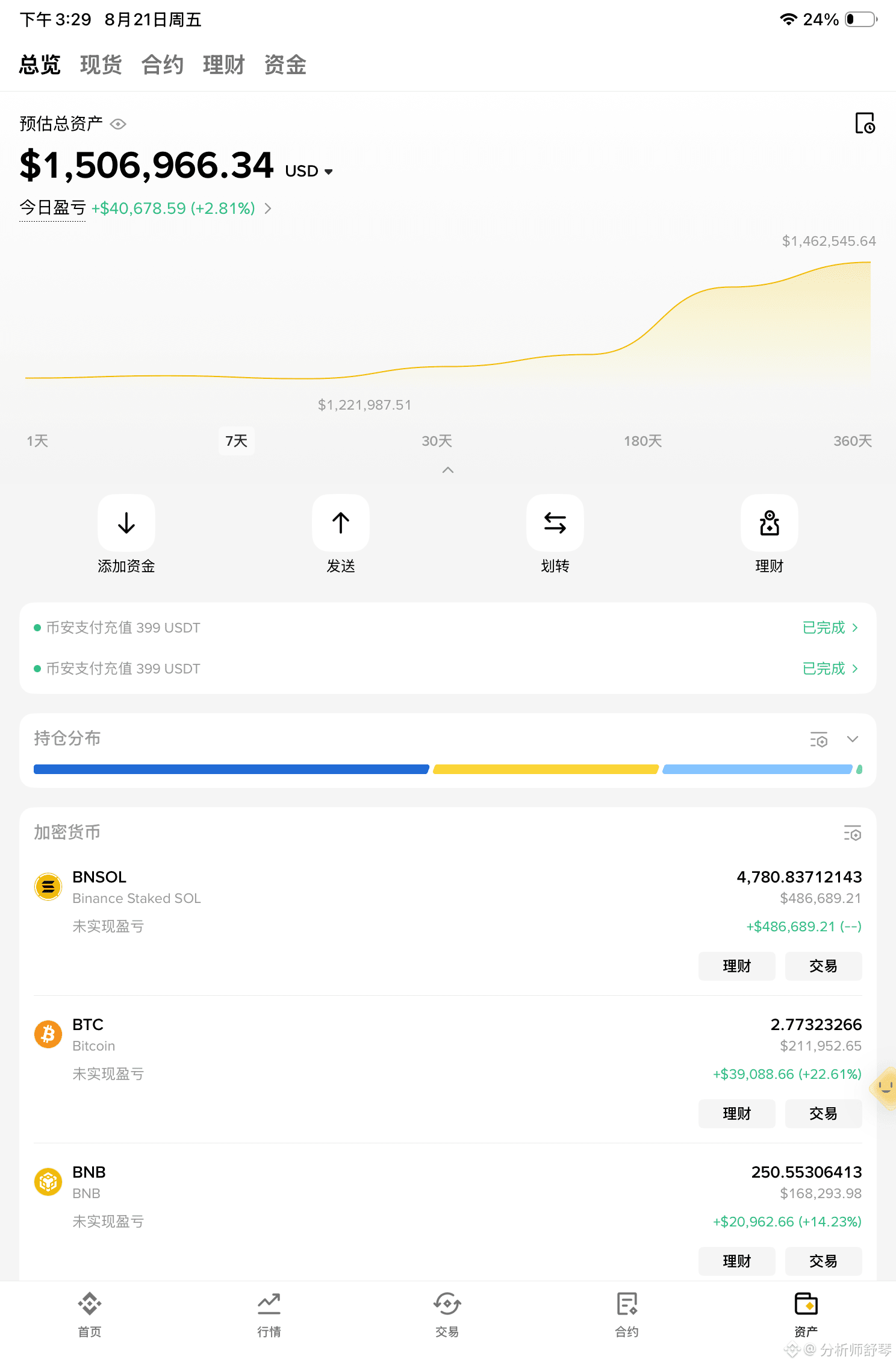Open the floating assistant smiley icon
The image size is (896, 1365).
pos(883,1088)
